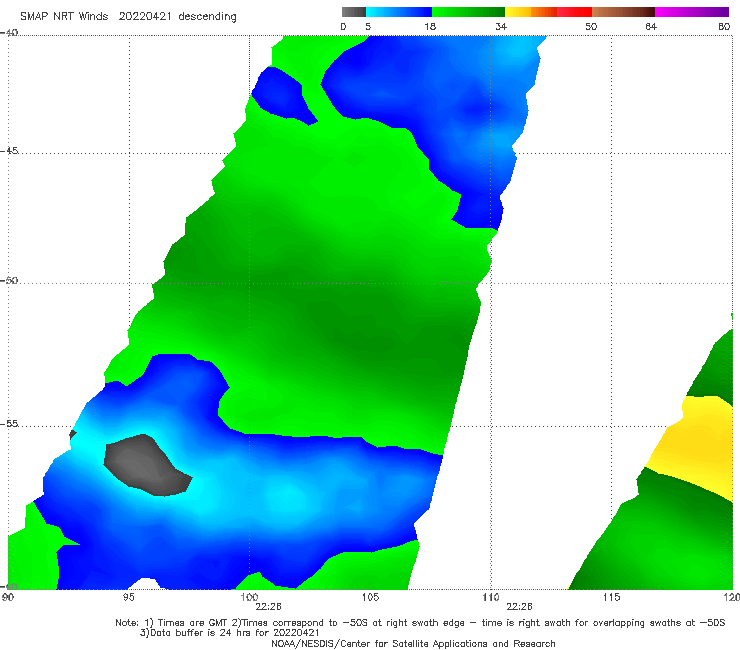The image size is (740, 650).
Task: Select the red segment of the colorbar
Action: [x=574, y=12]
